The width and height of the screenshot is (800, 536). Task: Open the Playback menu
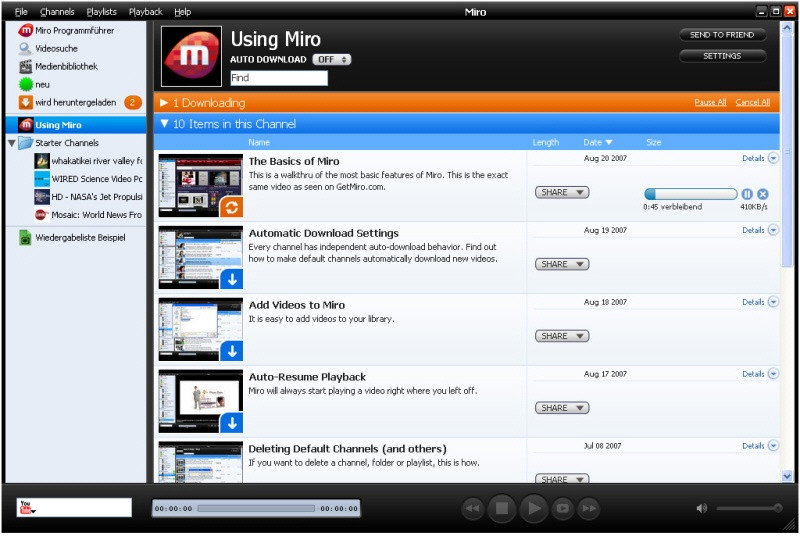[145, 12]
